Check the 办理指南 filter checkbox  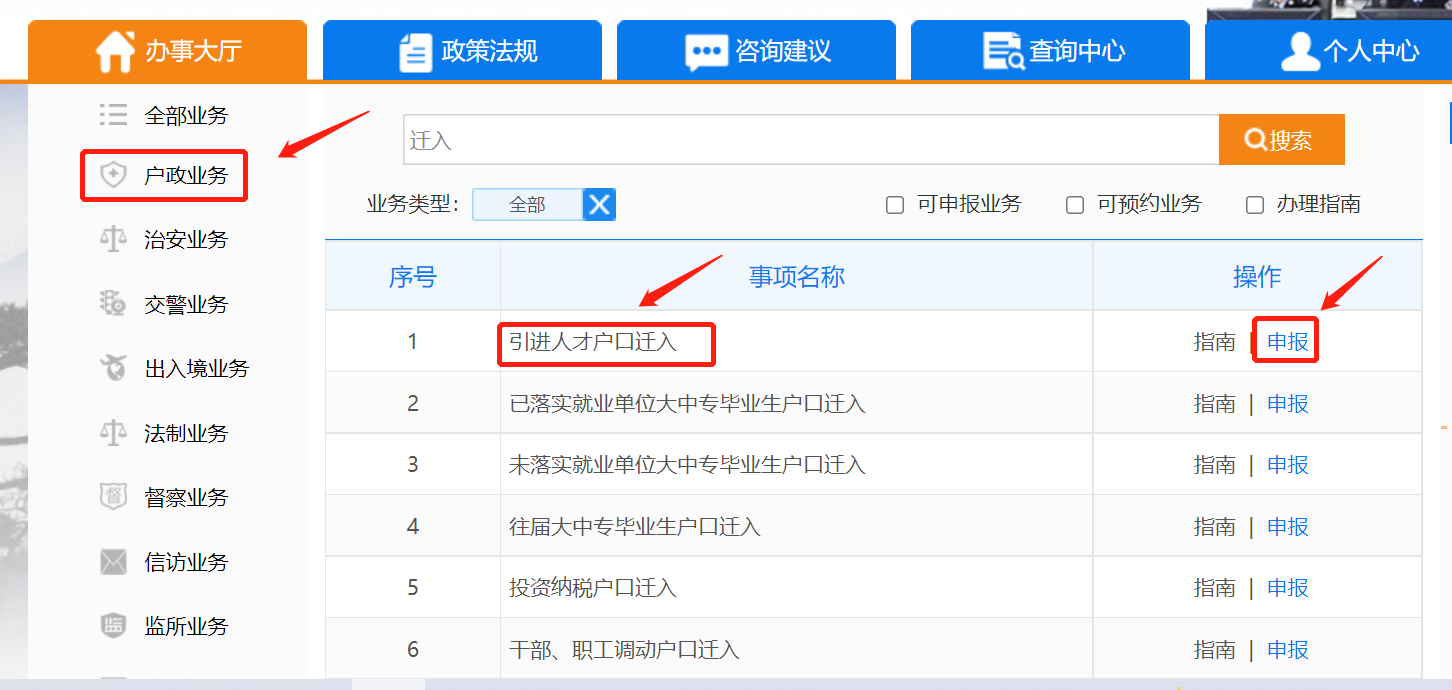point(1255,205)
